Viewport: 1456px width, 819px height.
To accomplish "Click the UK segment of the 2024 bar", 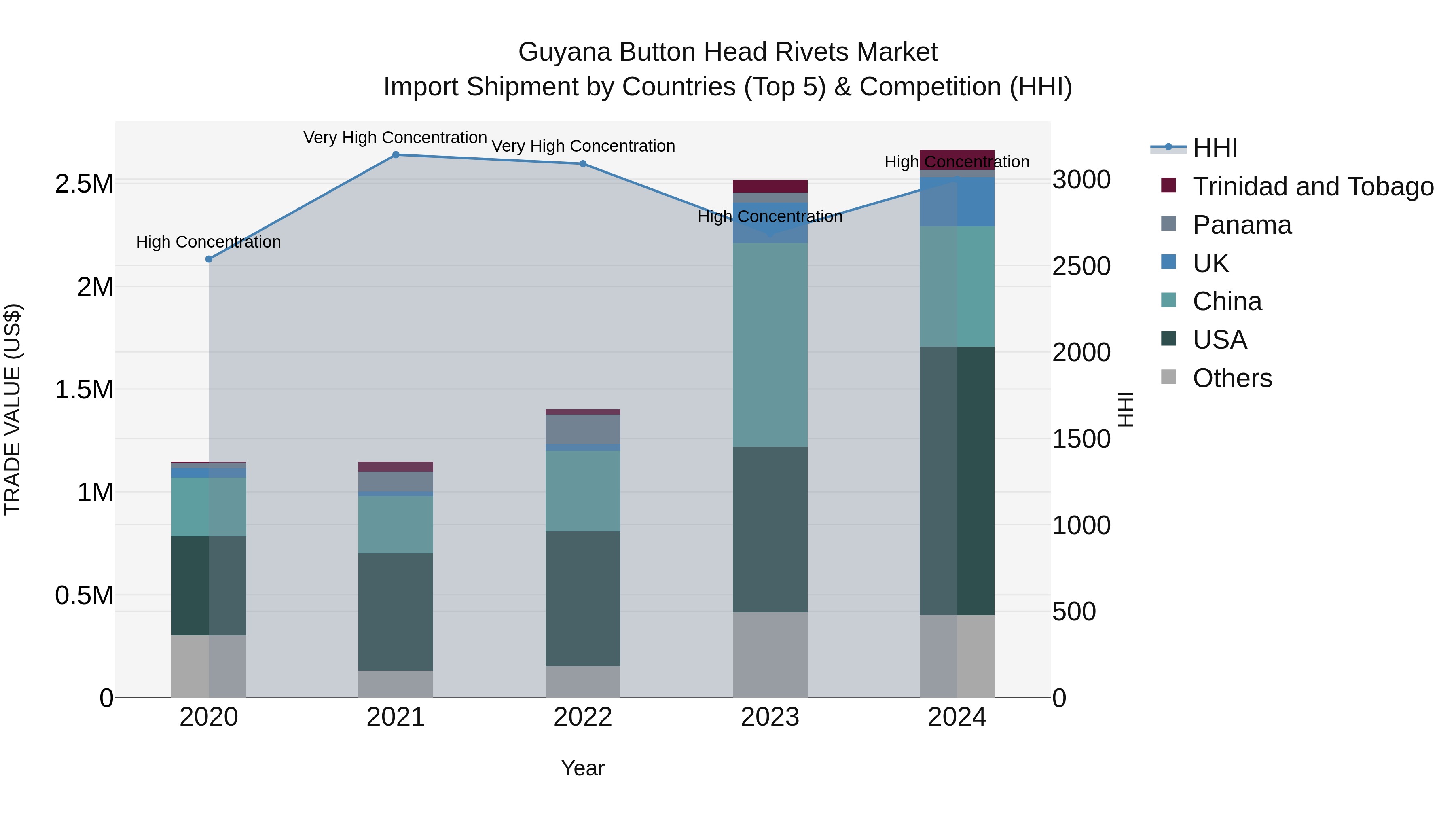I will 957,202.
